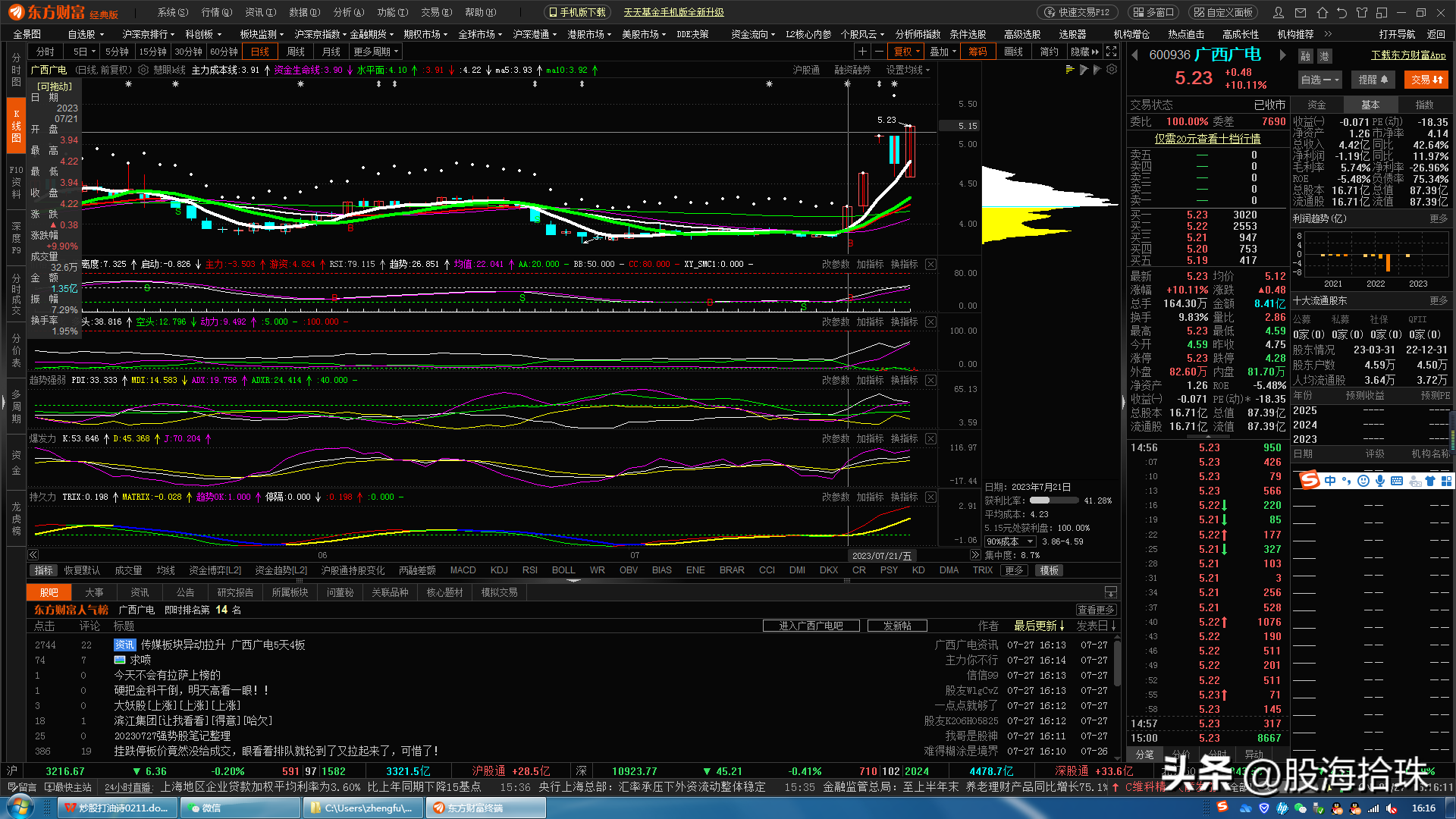Expand 自选股 navigation dropdown

[x=85, y=34]
